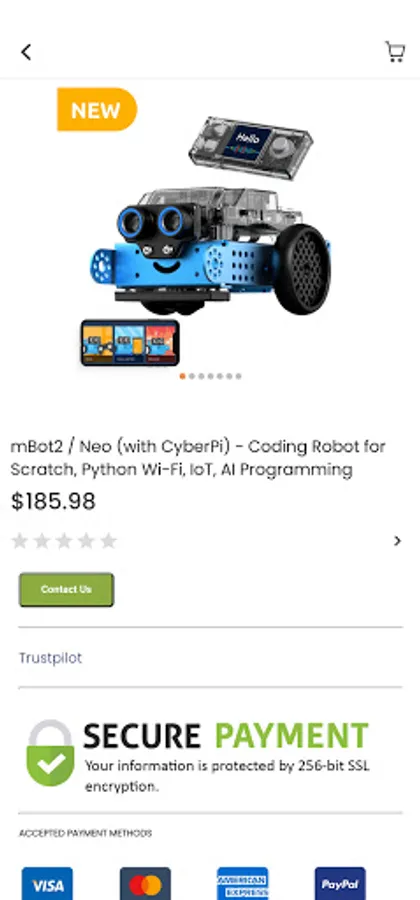
Task: Select the first orange carousel dot
Action: [182, 377]
